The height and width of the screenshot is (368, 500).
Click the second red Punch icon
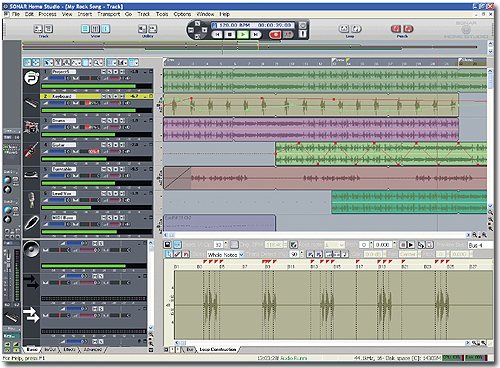[408, 29]
